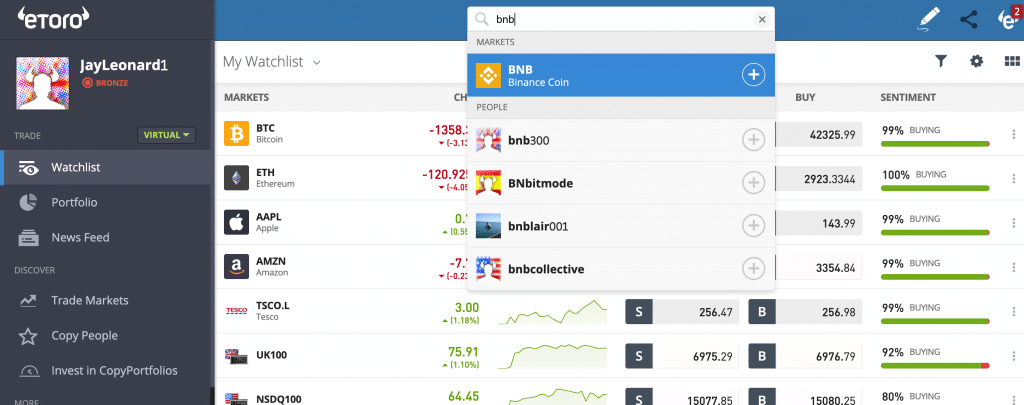Image resolution: width=1024 pixels, height=405 pixels.
Task: Open notifications icon with badge 2
Action: pos(1010,18)
